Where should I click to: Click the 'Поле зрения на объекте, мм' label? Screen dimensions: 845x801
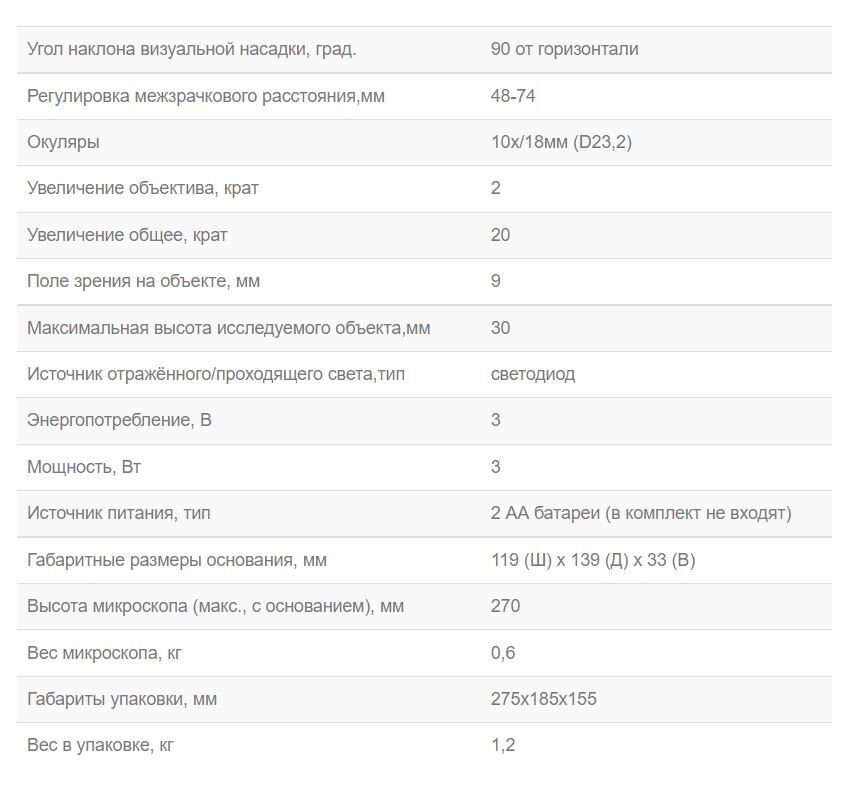pos(143,281)
